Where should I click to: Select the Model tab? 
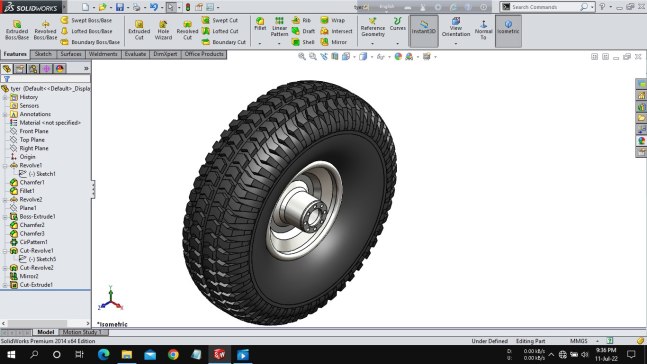click(x=45, y=332)
